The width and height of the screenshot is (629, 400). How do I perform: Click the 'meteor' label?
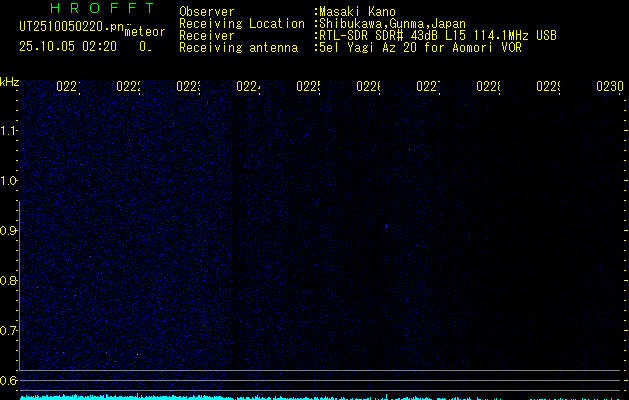pyautogui.click(x=145, y=32)
